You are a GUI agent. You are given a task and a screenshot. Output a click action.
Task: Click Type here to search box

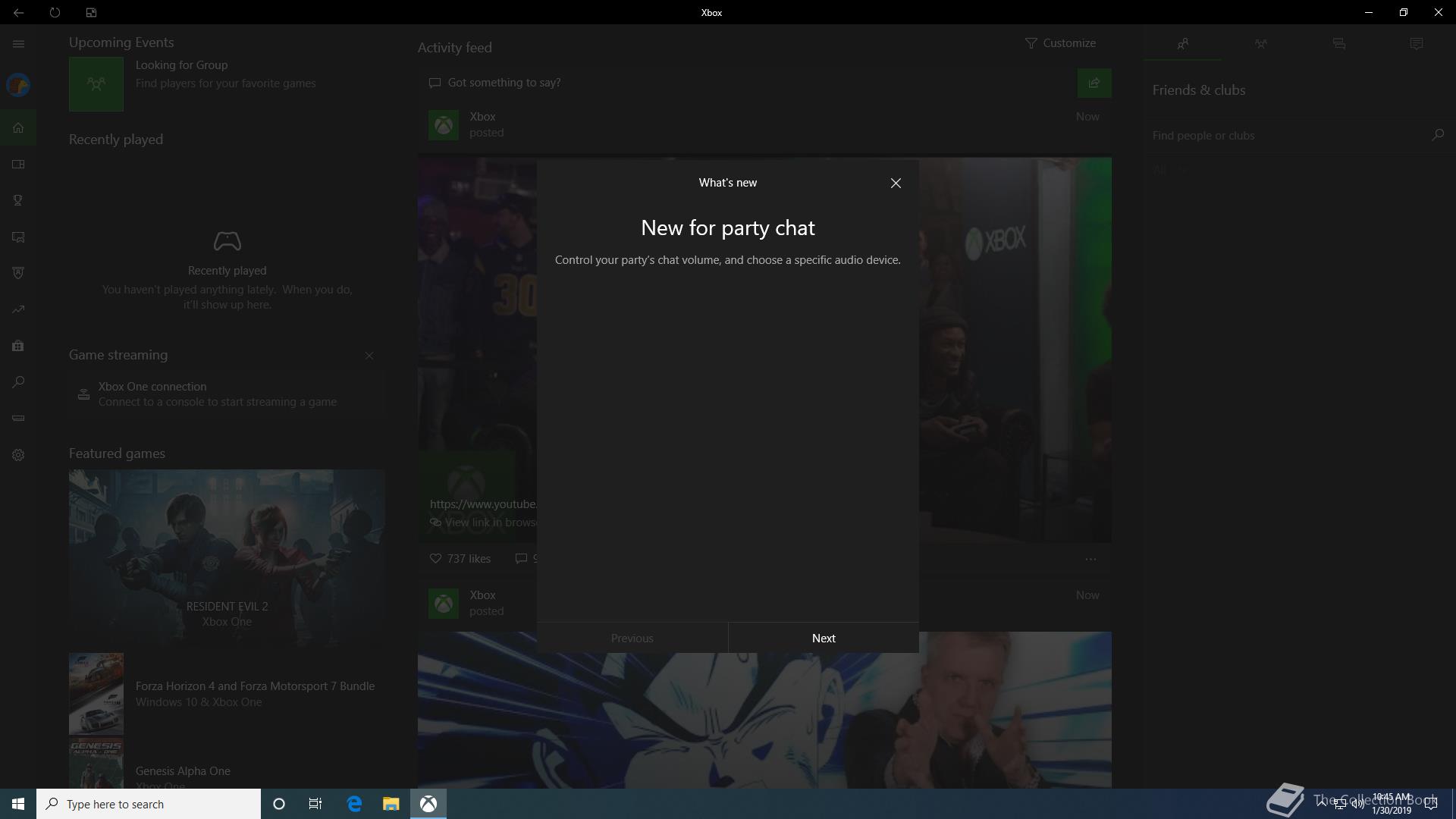pyautogui.click(x=149, y=804)
